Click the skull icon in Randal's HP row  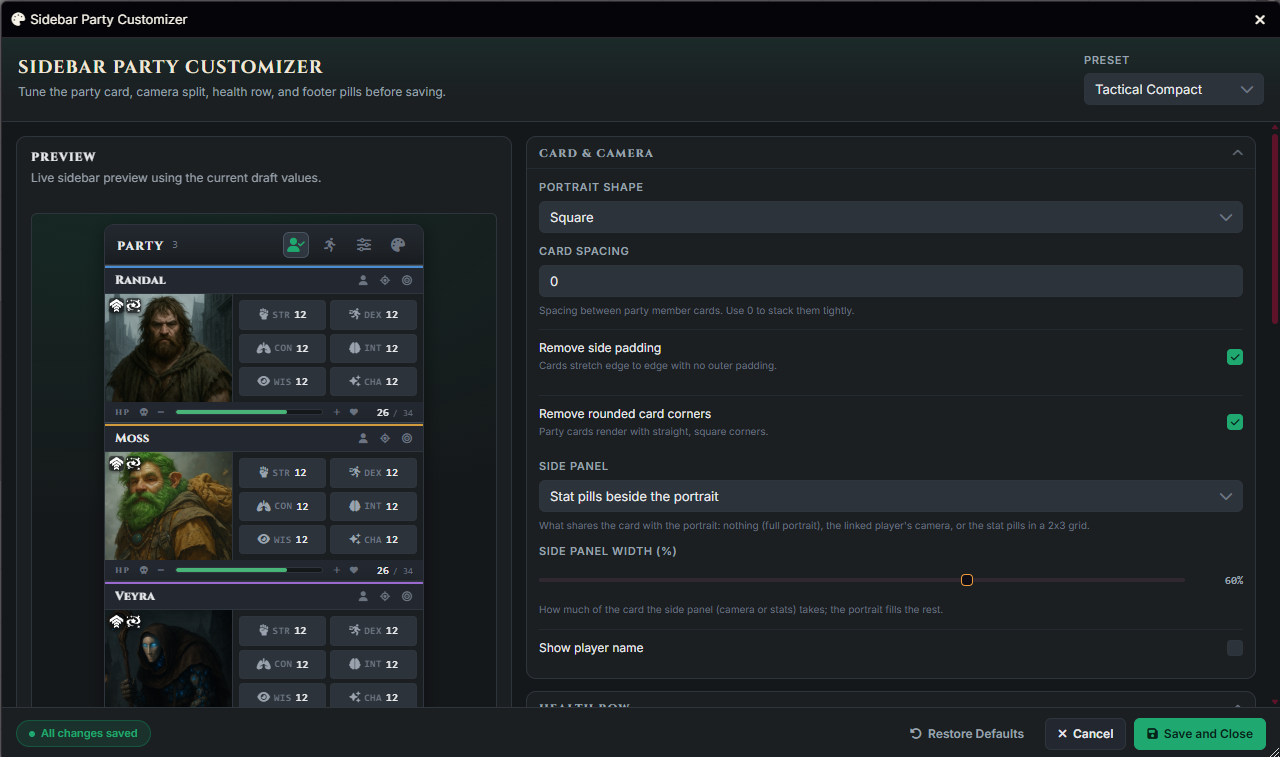143,412
